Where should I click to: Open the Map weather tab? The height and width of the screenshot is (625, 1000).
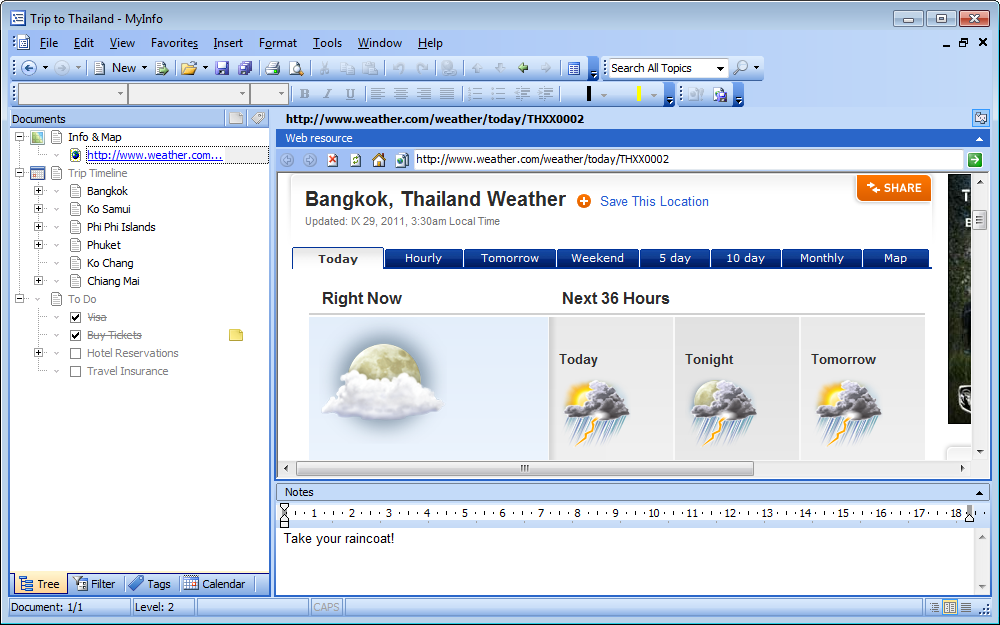coord(895,258)
